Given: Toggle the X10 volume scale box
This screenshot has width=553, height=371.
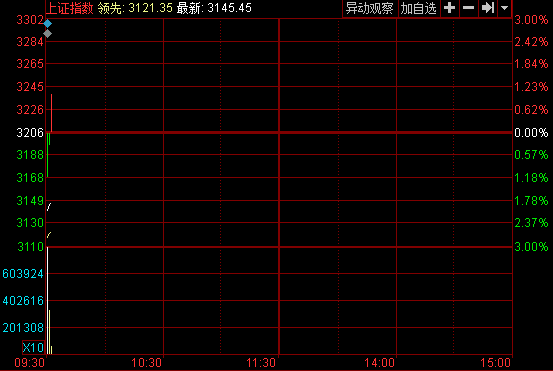Looking at the screenshot, I should coord(33,348).
